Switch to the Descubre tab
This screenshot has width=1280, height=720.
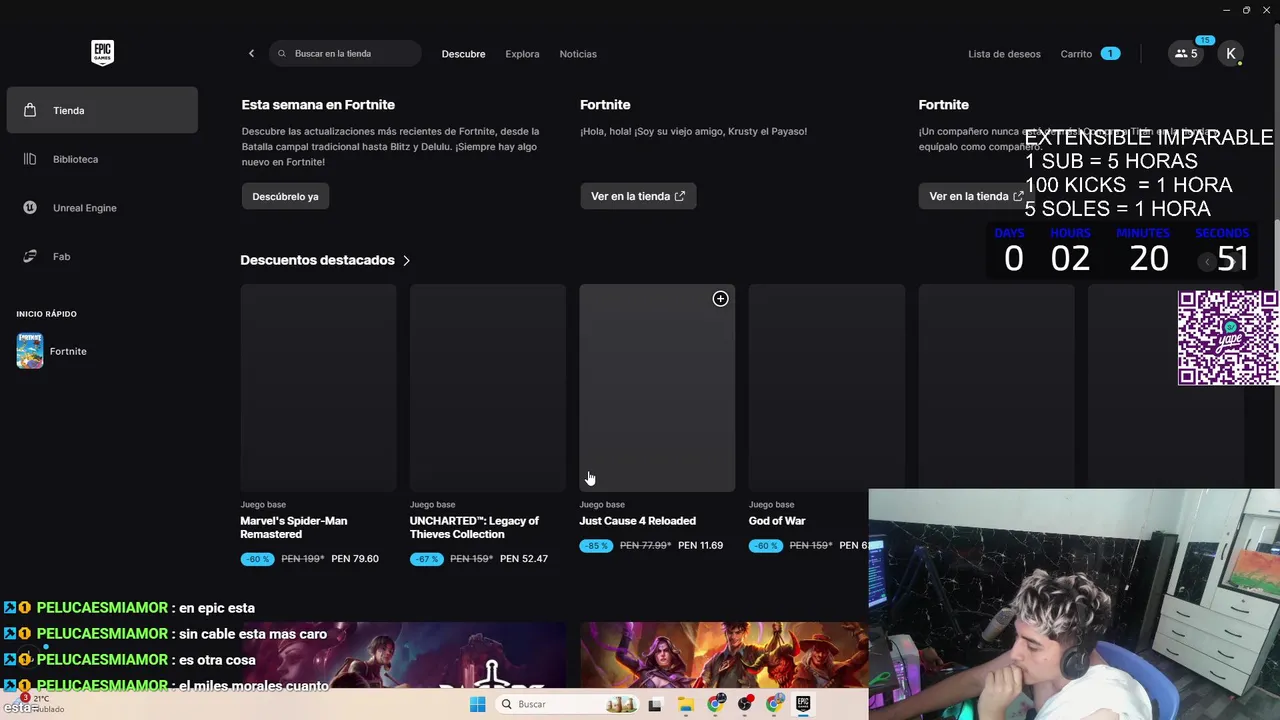coord(463,54)
